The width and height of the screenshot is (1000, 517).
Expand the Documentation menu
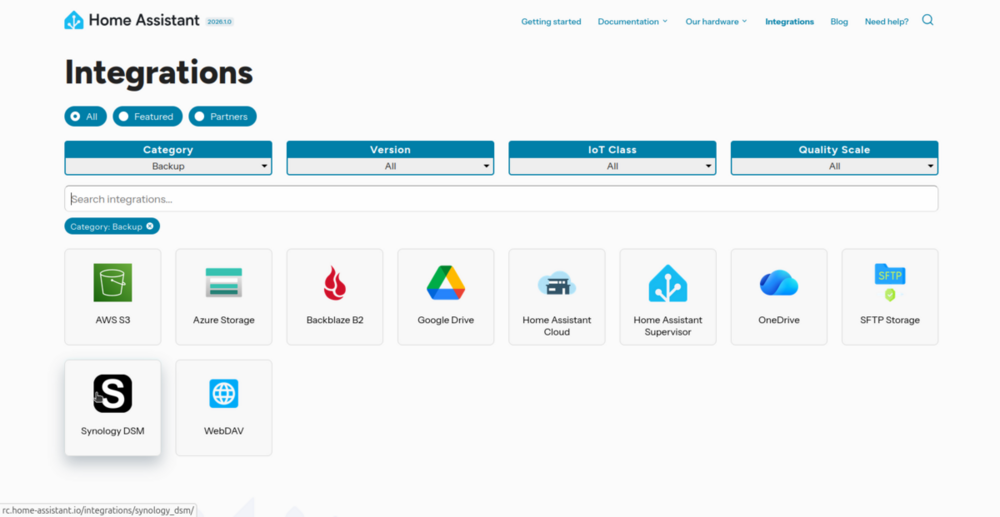pyautogui.click(x=633, y=22)
